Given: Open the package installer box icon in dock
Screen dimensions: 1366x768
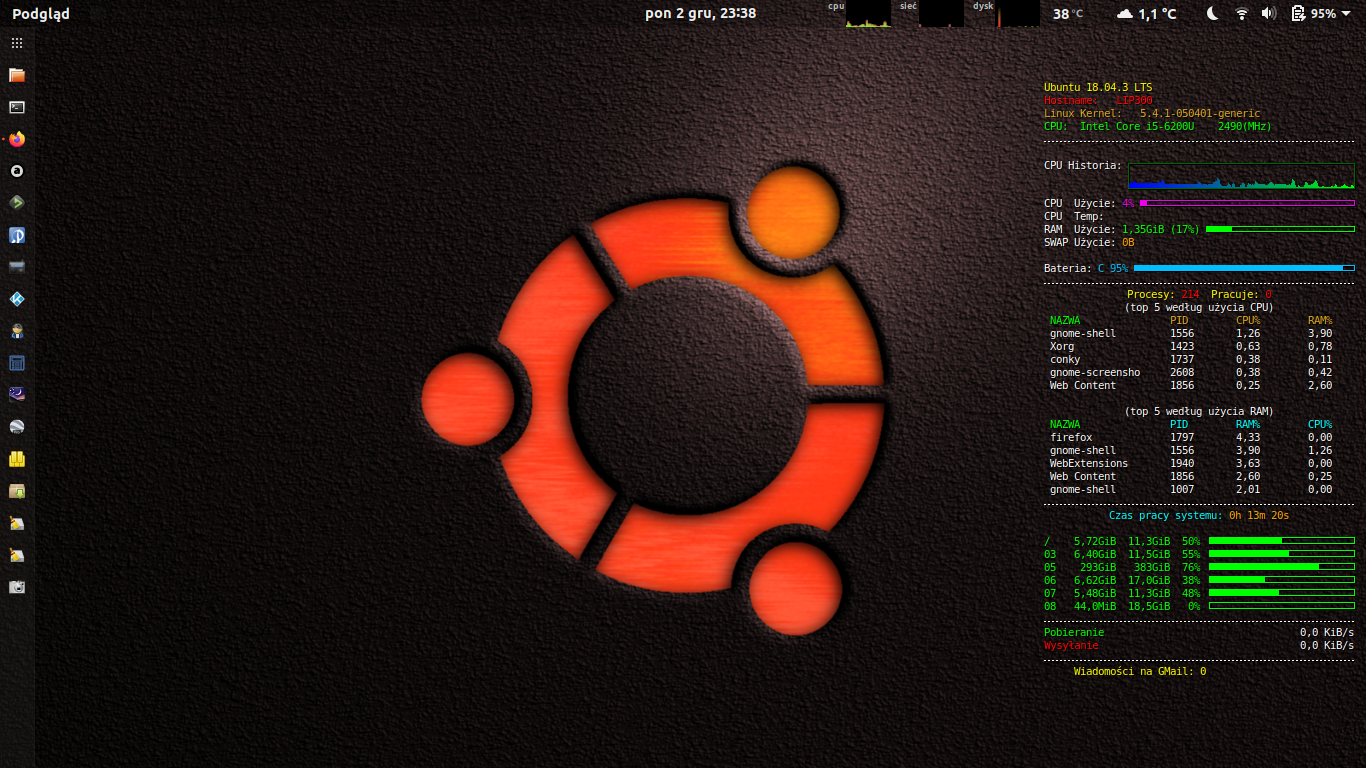Looking at the screenshot, I should [16, 491].
